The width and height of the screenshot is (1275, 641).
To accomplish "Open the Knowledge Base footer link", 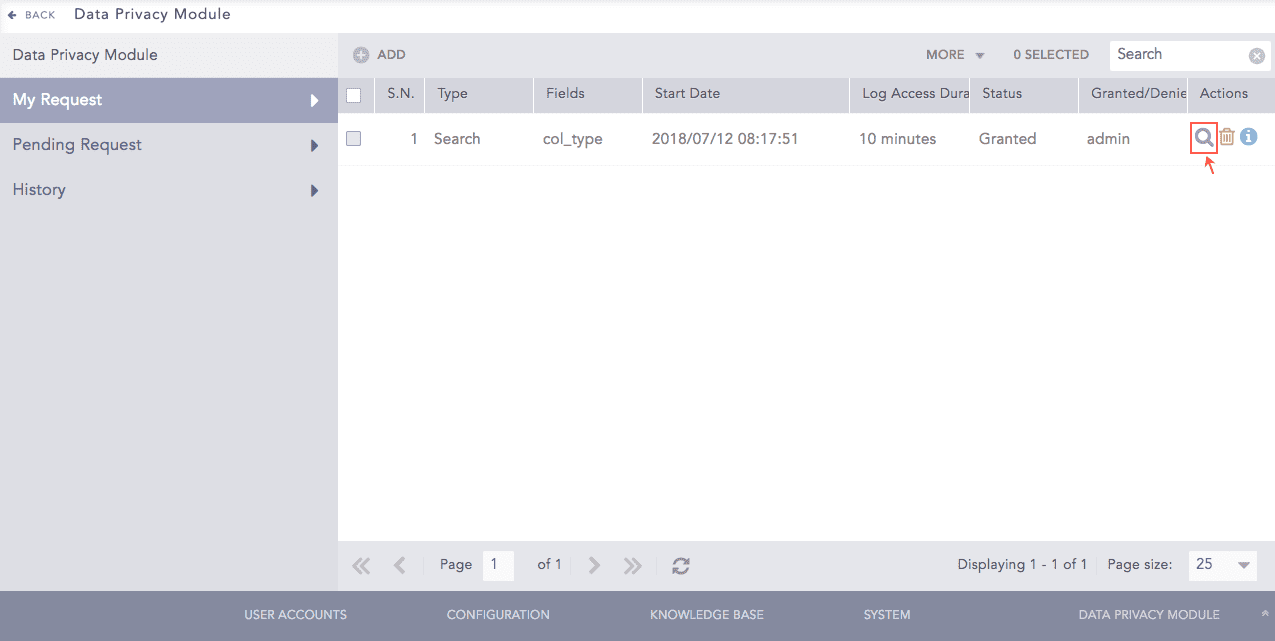I will point(706,615).
